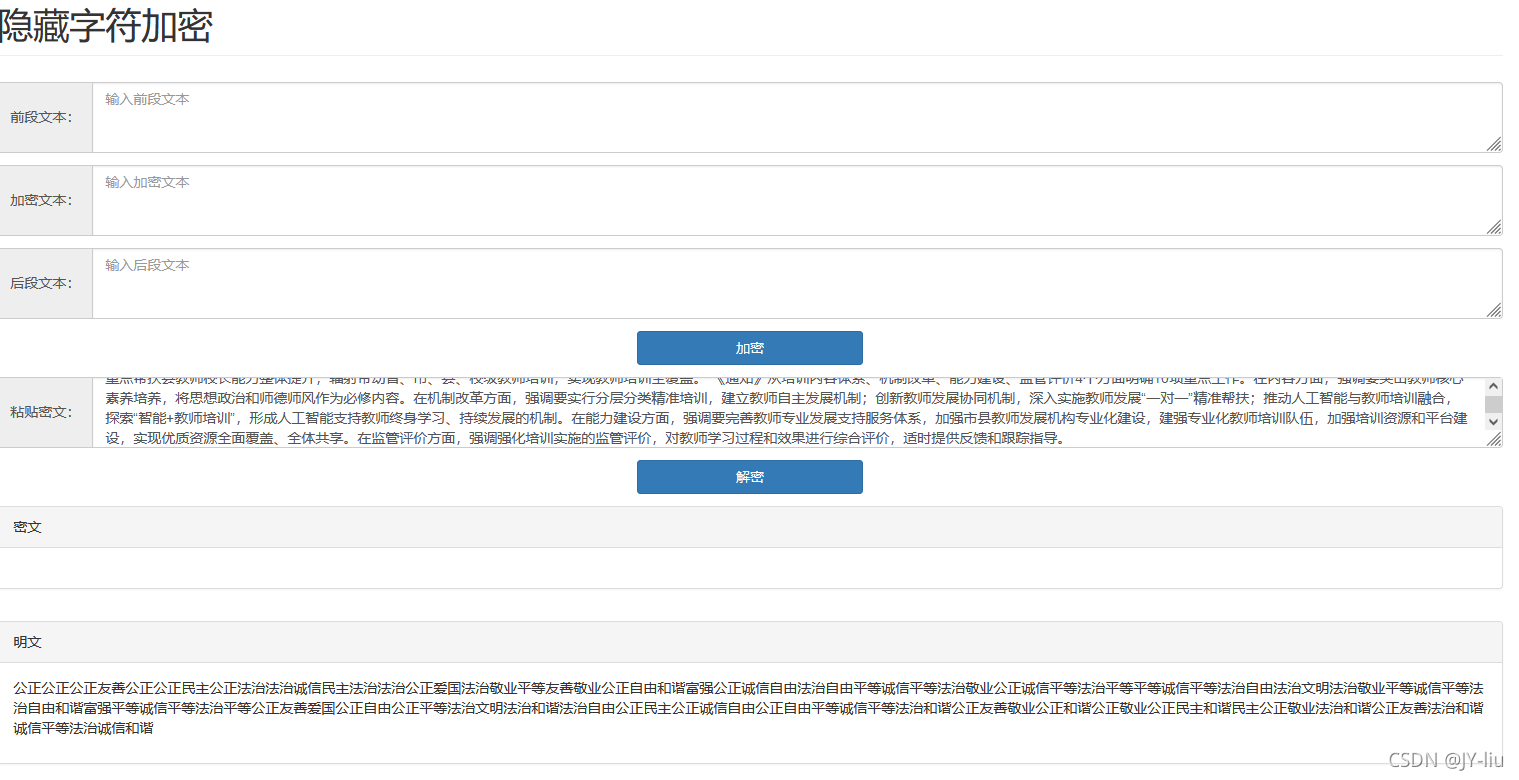The width and height of the screenshot is (1519, 780).
Task: Click the resize grip of the 后段文本 textarea
Action: [x=1494, y=311]
